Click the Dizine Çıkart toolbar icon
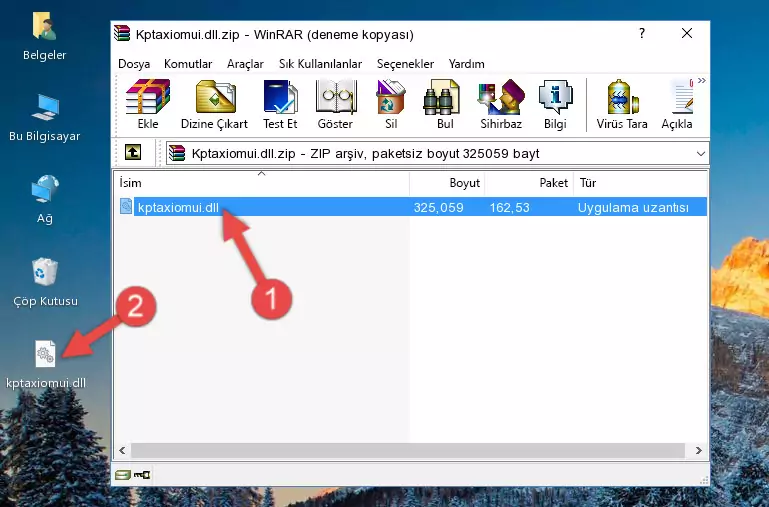This screenshot has height=507, width=769. click(x=214, y=104)
